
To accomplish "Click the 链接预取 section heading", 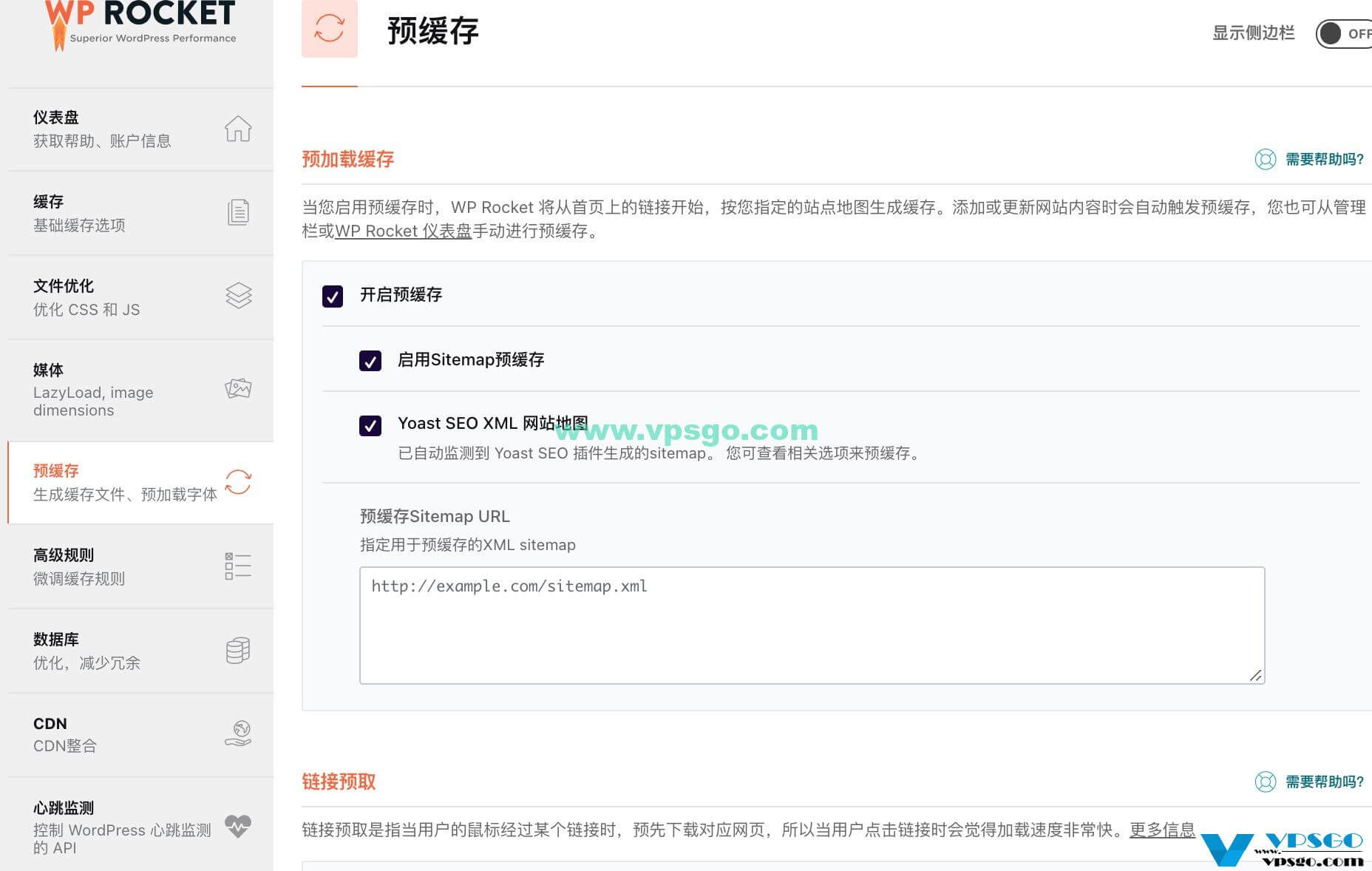I will point(339,782).
